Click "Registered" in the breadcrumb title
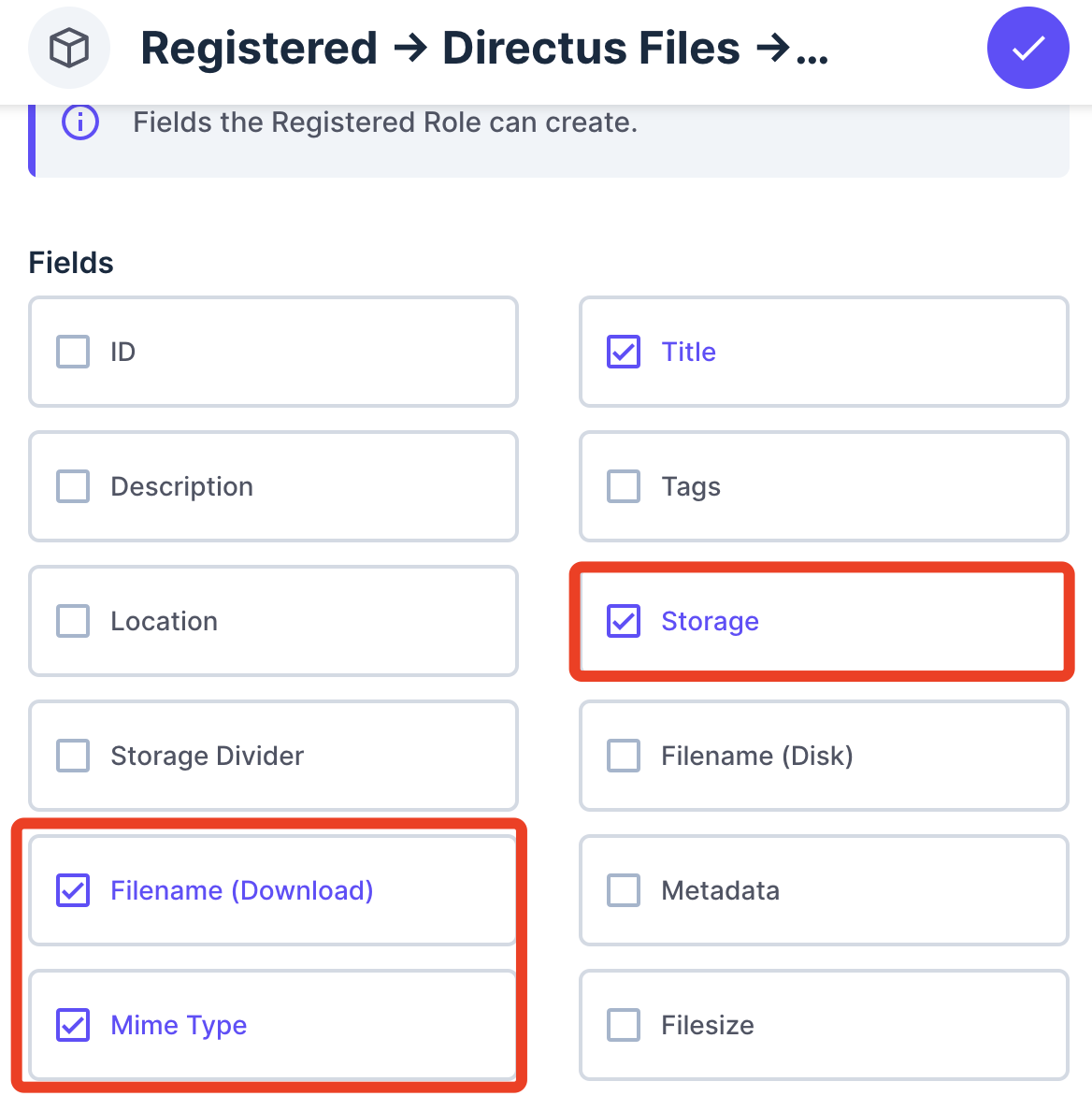The image size is (1092, 1096). click(259, 48)
